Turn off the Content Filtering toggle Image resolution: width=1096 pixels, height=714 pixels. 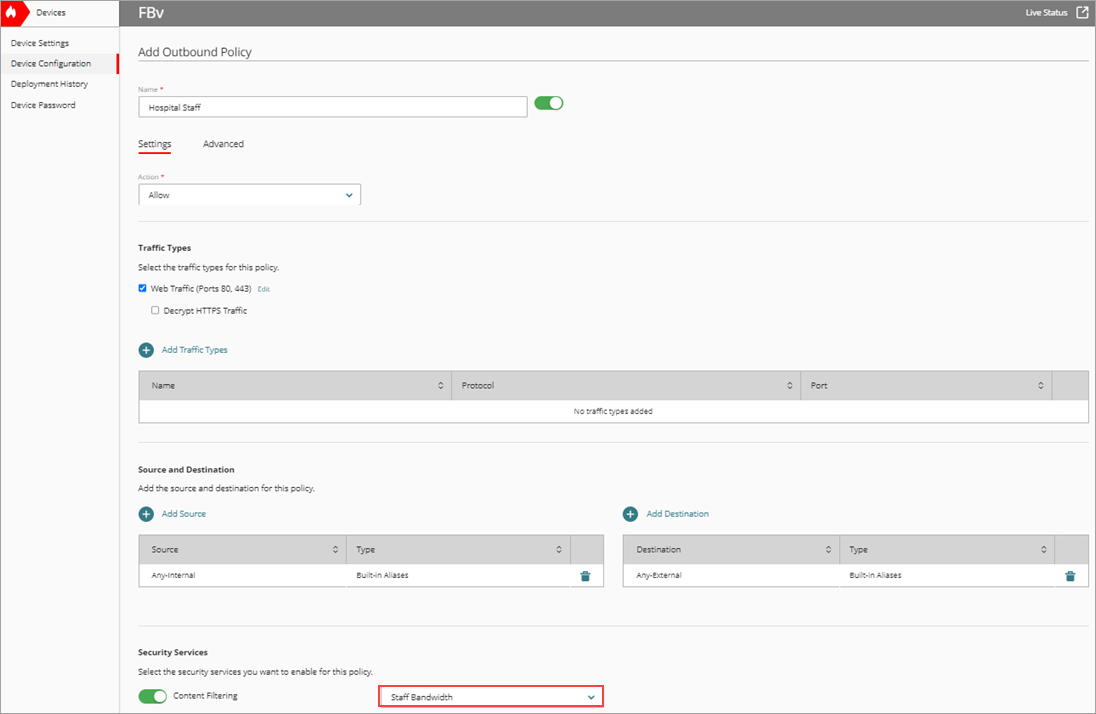(152, 696)
